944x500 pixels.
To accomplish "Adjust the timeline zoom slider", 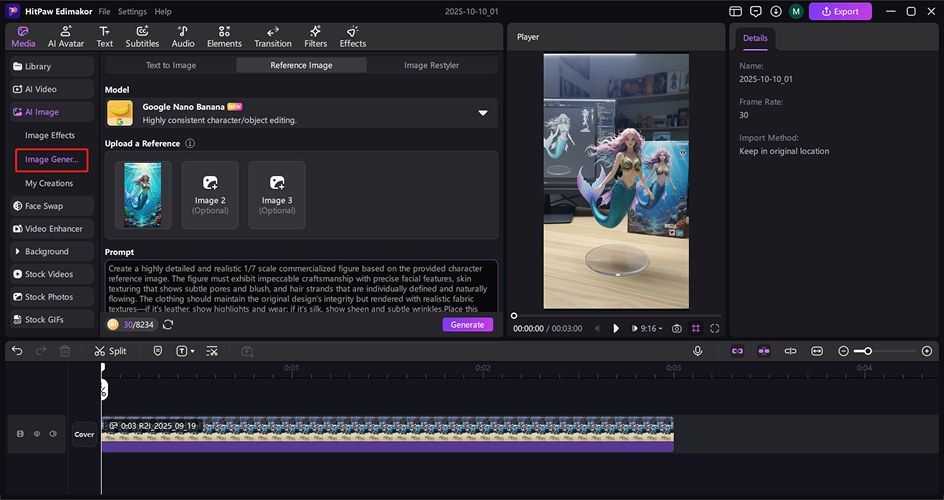I will point(868,351).
